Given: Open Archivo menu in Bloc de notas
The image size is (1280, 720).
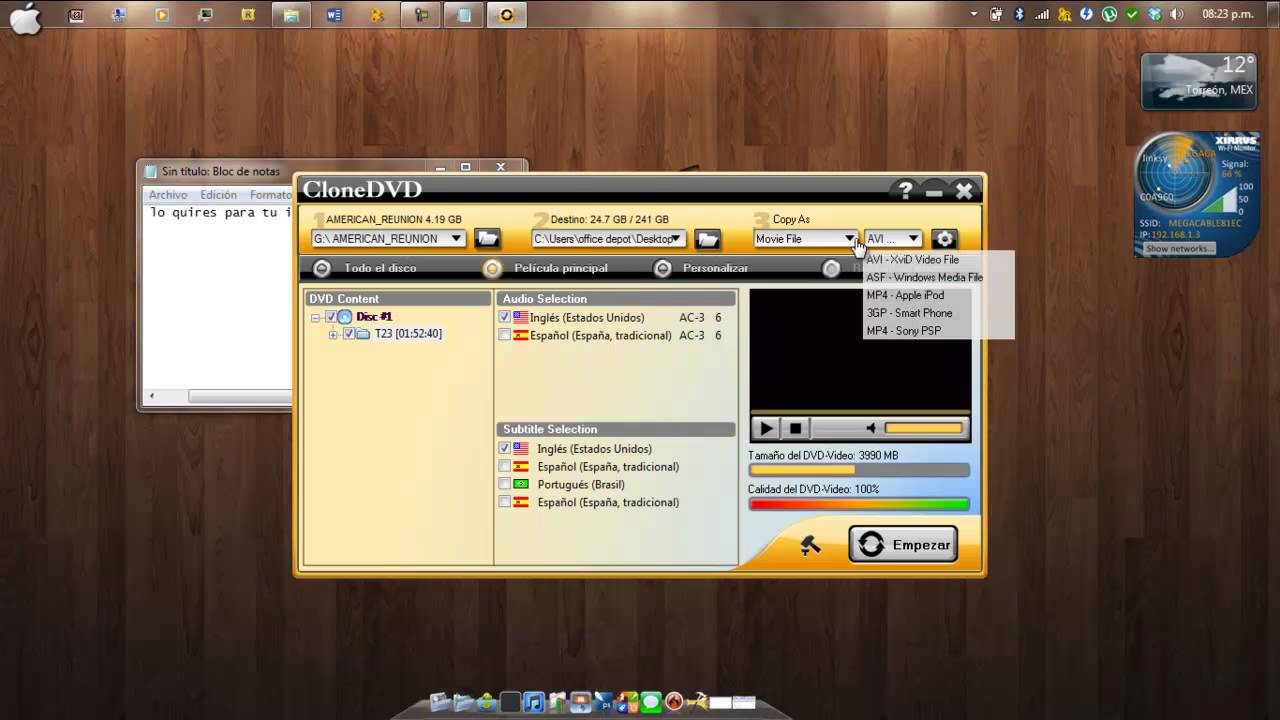Looking at the screenshot, I should [168, 195].
